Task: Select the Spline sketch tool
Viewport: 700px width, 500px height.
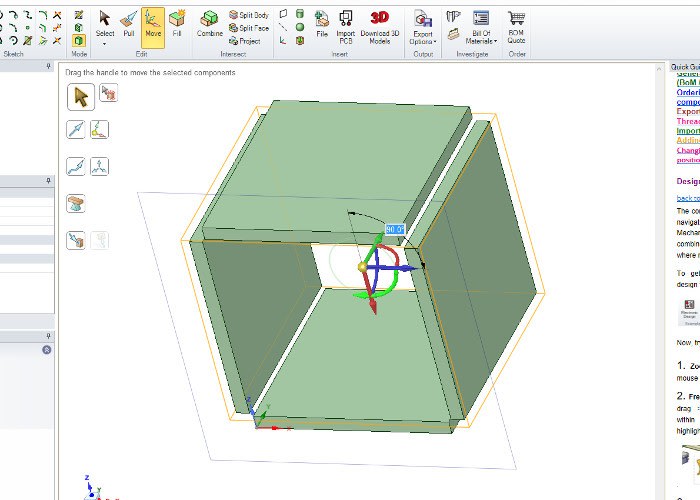Action: pos(28,15)
